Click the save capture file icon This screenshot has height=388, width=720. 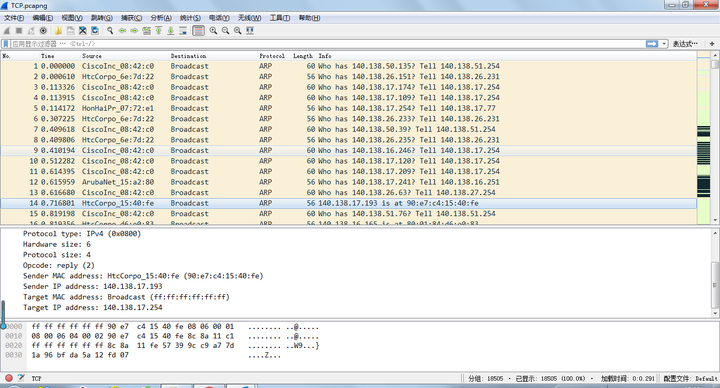point(70,31)
